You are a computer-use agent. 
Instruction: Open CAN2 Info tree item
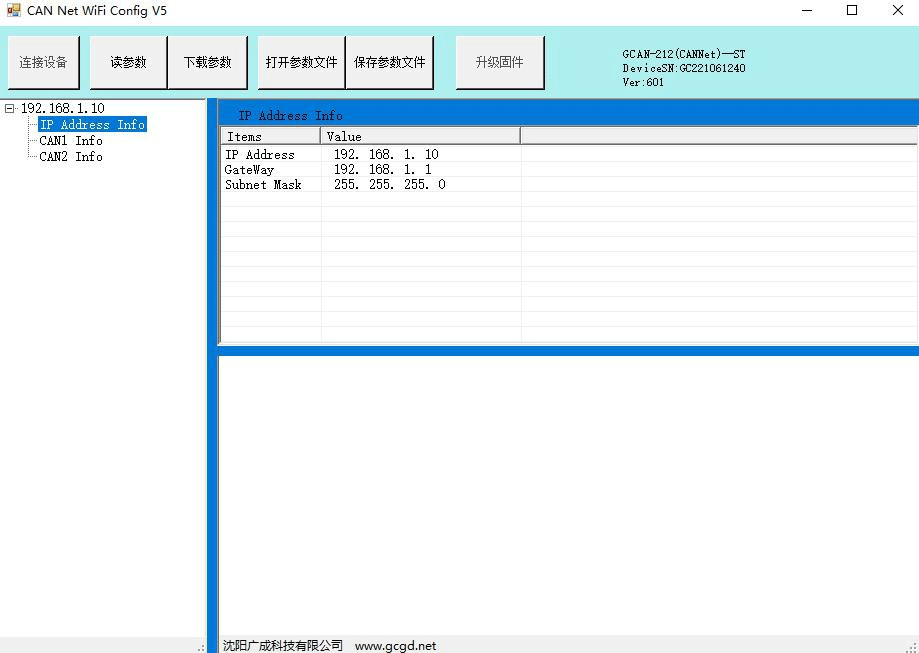point(70,157)
